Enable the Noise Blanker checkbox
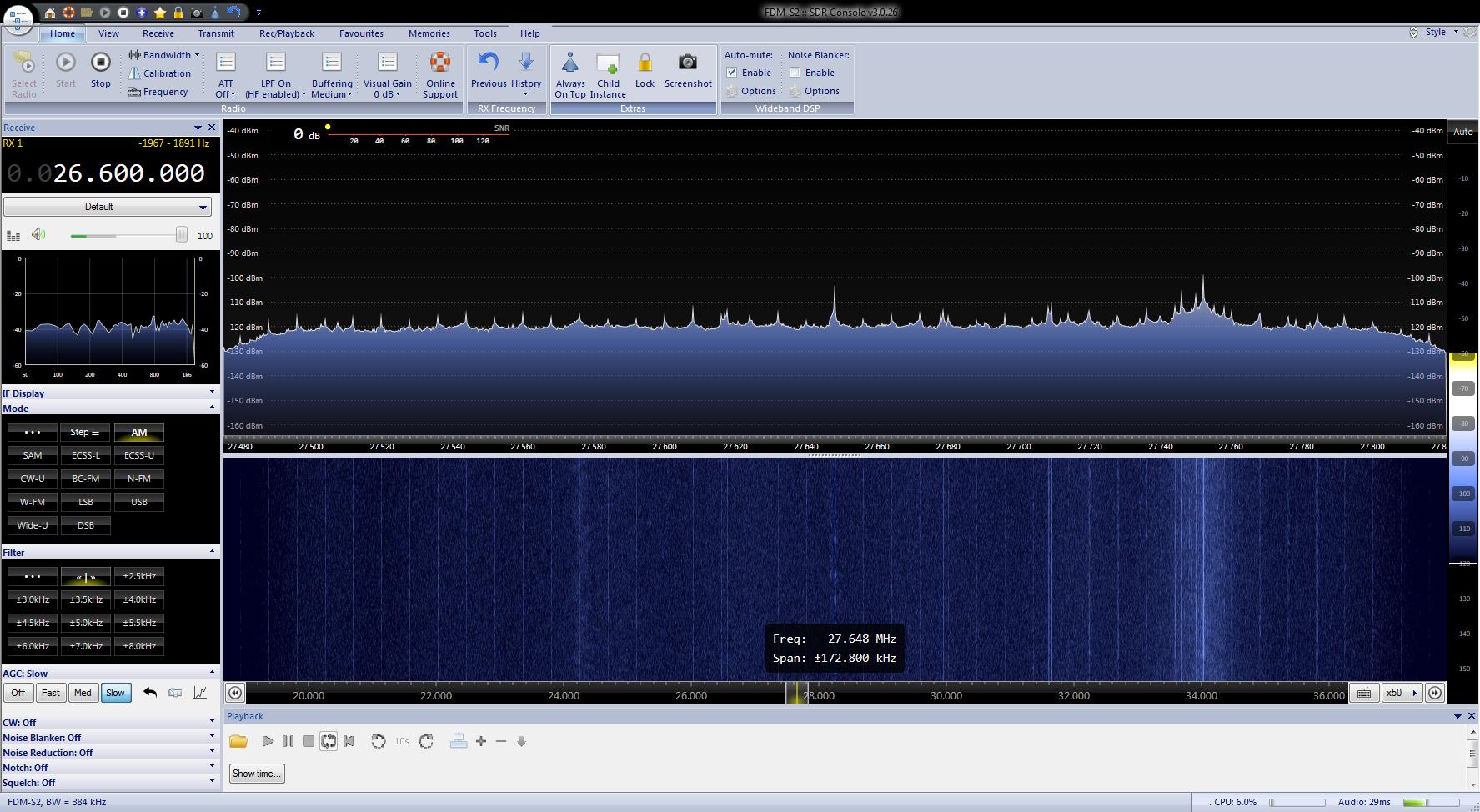Viewport: 1480px width, 812px height. [x=795, y=73]
